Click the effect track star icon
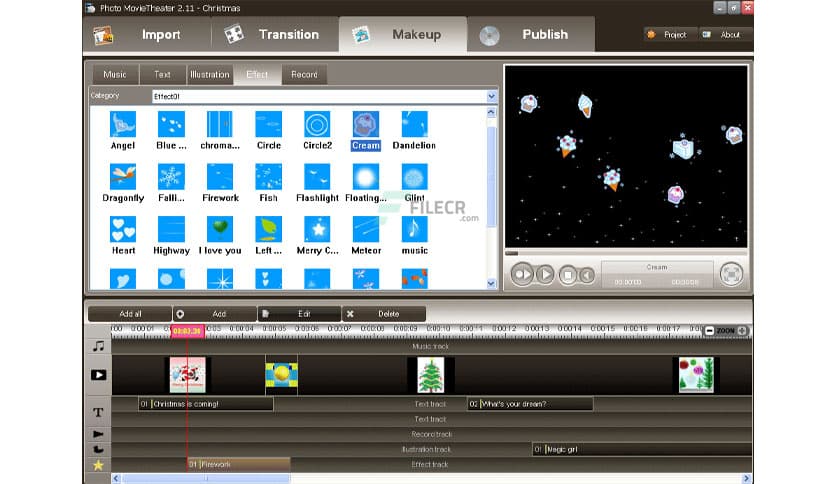 pos(98,465)
